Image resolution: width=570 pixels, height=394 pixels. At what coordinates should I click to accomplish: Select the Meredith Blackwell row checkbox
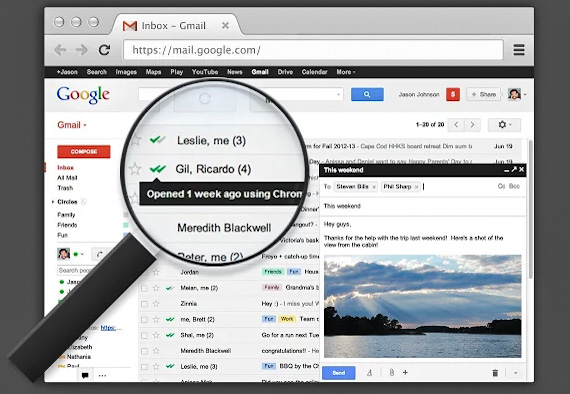144,351
